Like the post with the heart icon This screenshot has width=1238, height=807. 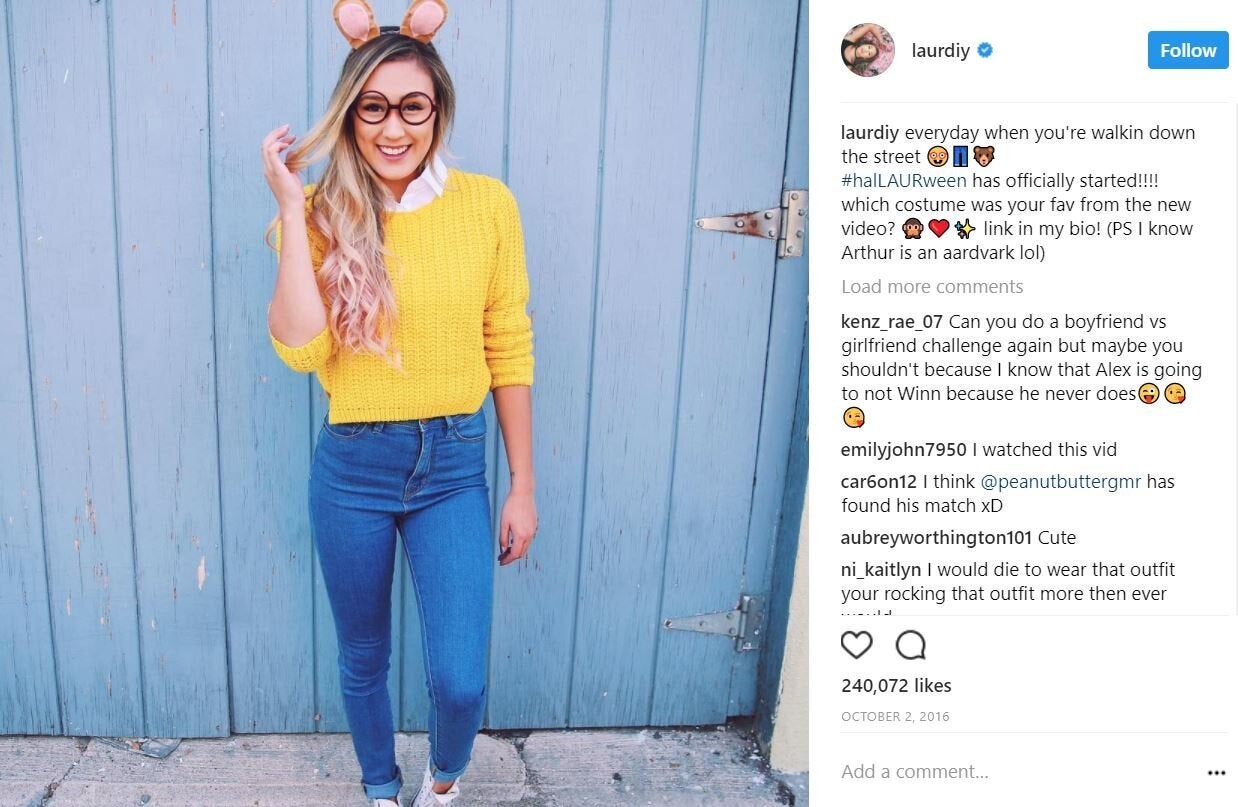coord(856,645)
